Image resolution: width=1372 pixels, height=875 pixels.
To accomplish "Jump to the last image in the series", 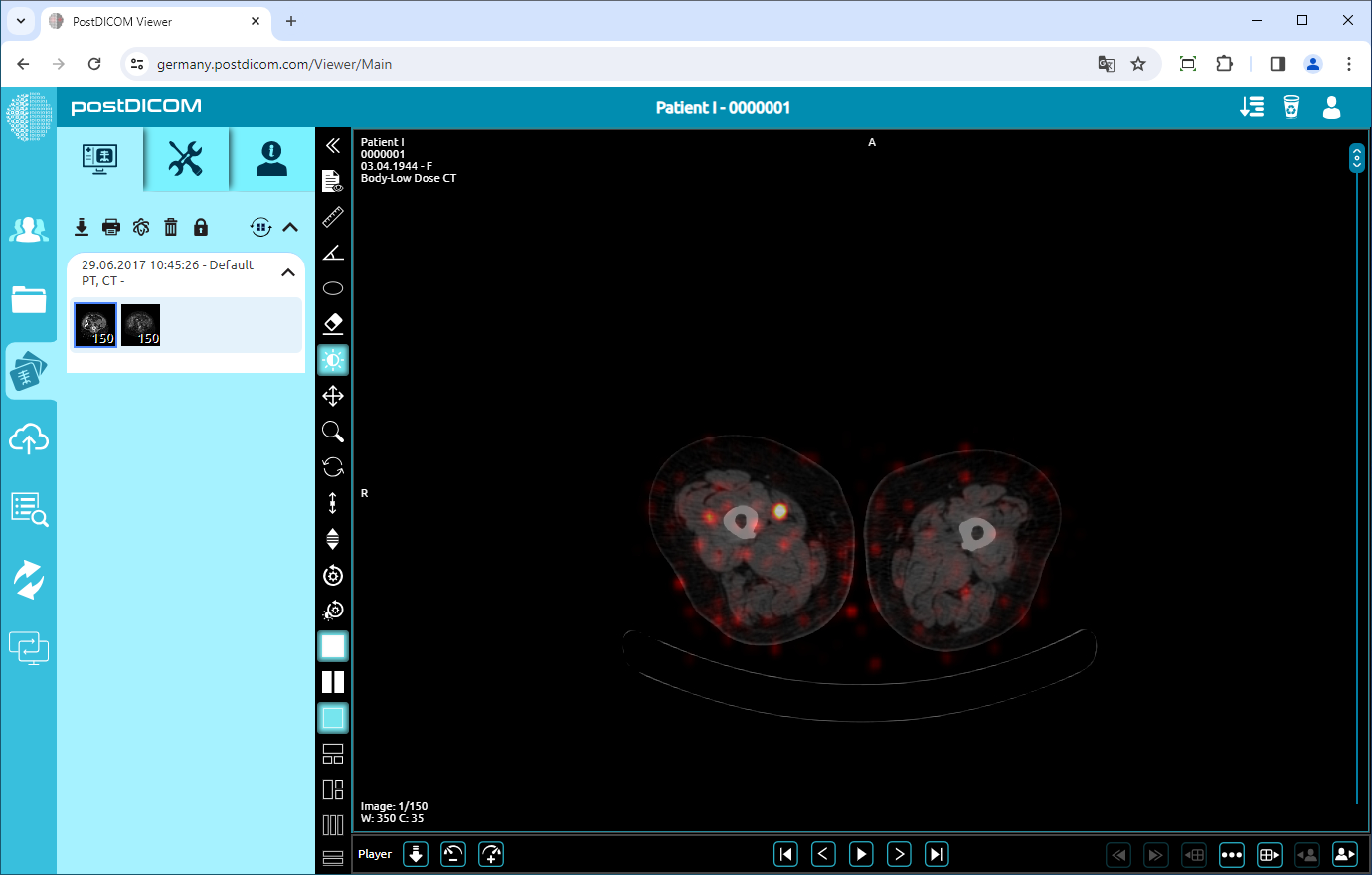I will [936, 853].
